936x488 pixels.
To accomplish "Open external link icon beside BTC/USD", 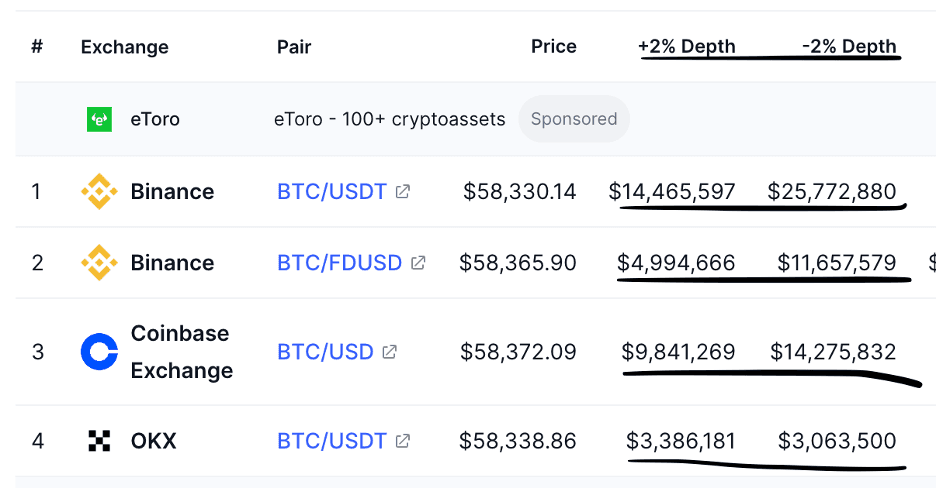I will click(390, 351).
